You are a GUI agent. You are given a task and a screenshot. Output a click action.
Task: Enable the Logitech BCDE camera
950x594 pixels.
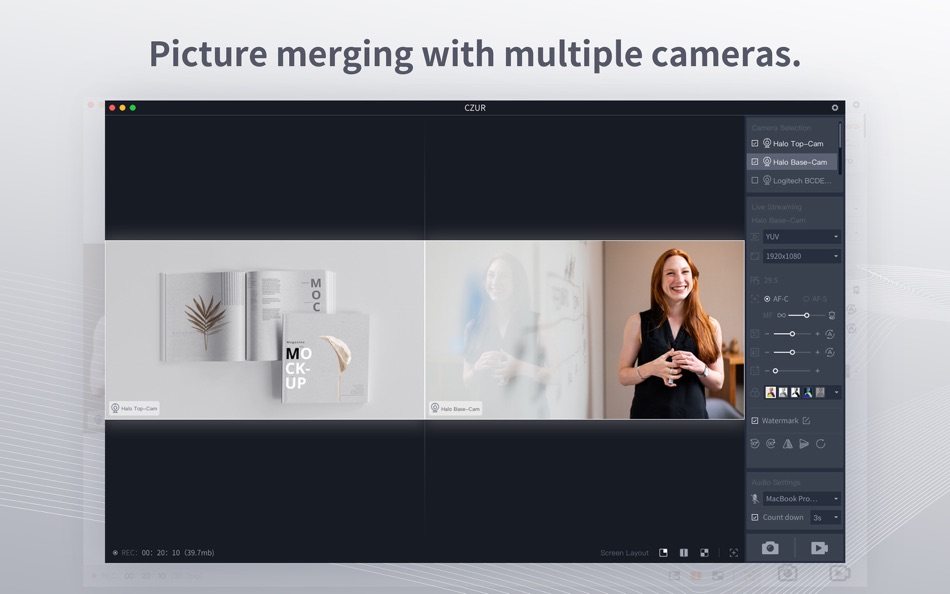pyautogui.click(x=754, y=180)
